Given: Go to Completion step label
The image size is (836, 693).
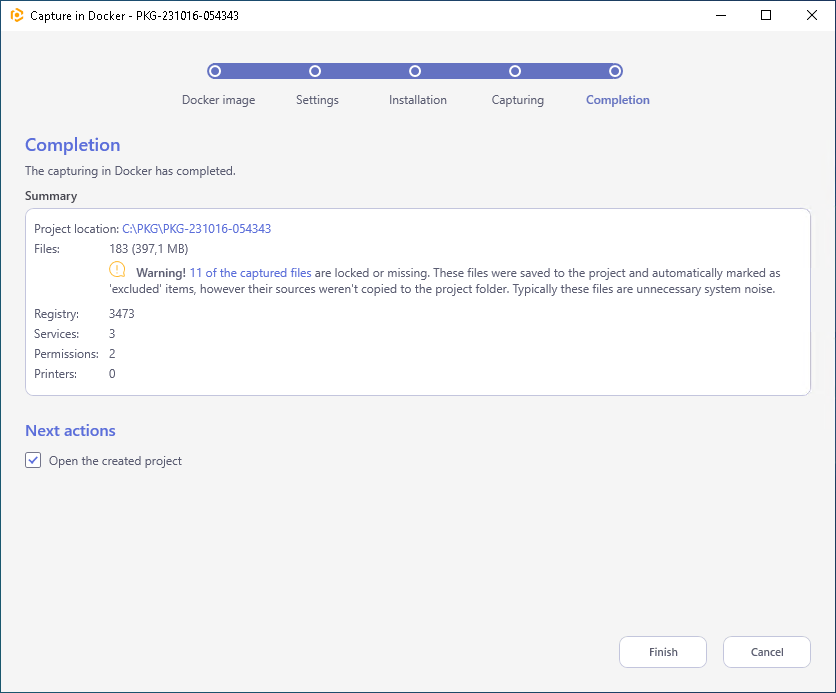Looking at the screenshot, I should pos(618,100).
